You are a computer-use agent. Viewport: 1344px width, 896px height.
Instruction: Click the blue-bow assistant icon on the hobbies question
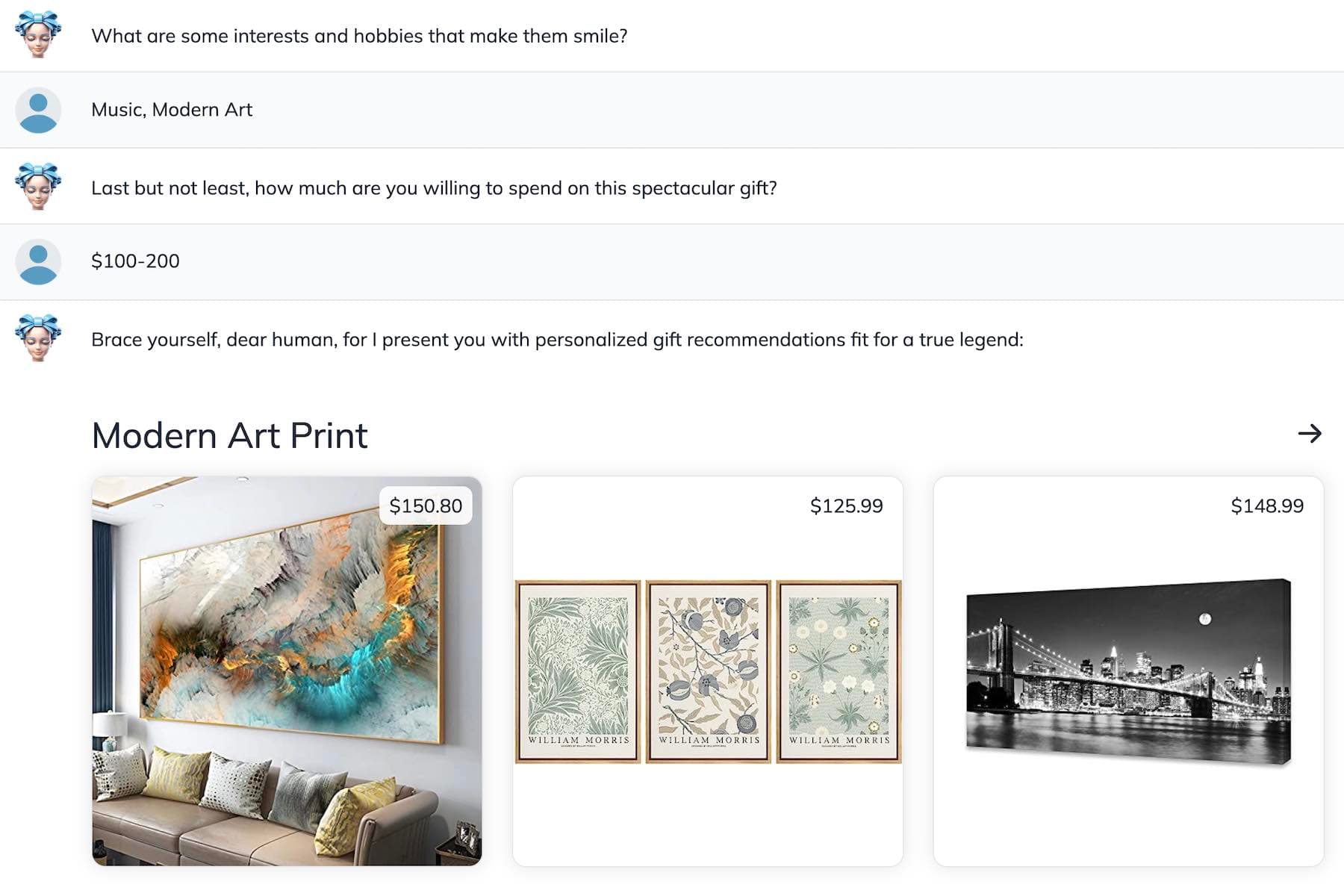[39, 35]
